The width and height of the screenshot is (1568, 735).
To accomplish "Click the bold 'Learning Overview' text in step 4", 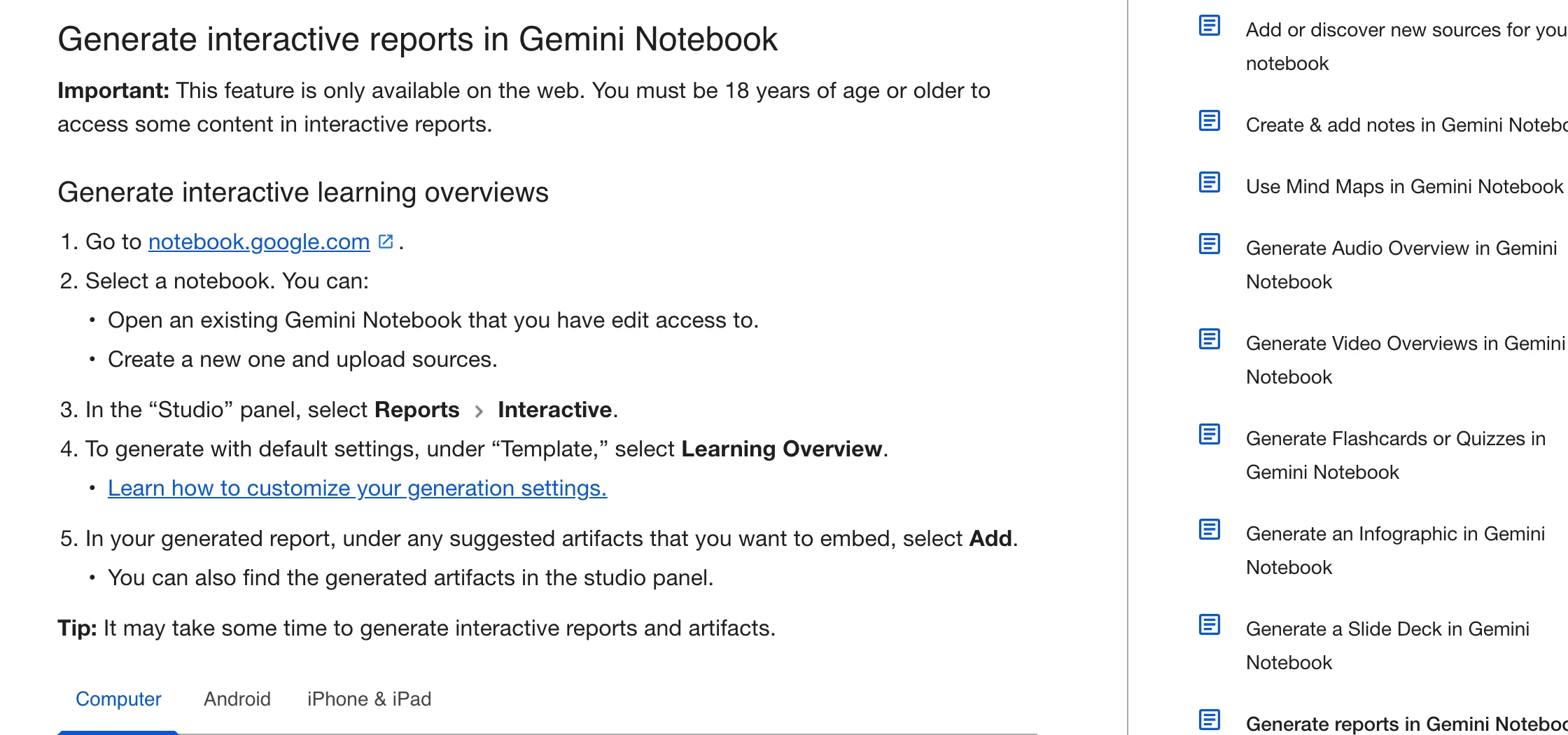I will [x=782, y=449].
